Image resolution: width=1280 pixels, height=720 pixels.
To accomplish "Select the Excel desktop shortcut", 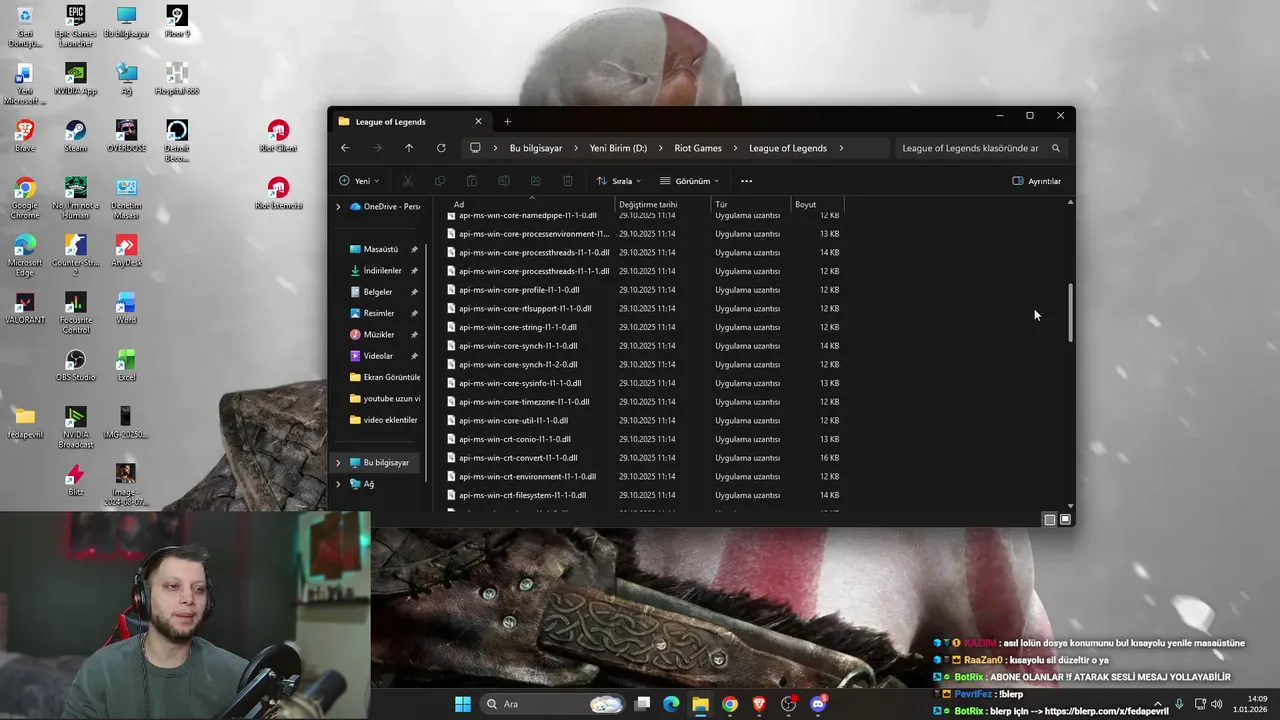I will click(x=126, y=365).
